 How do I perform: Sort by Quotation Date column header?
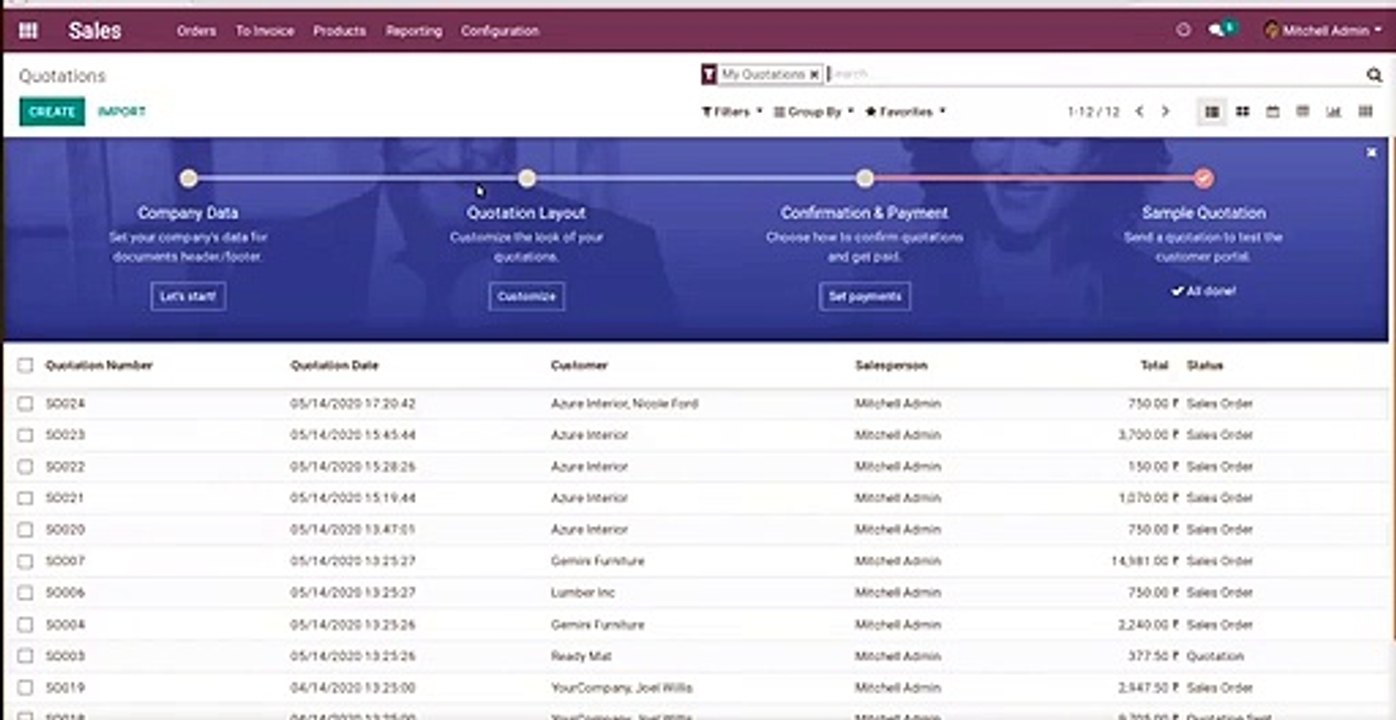(x=335, y=366)
